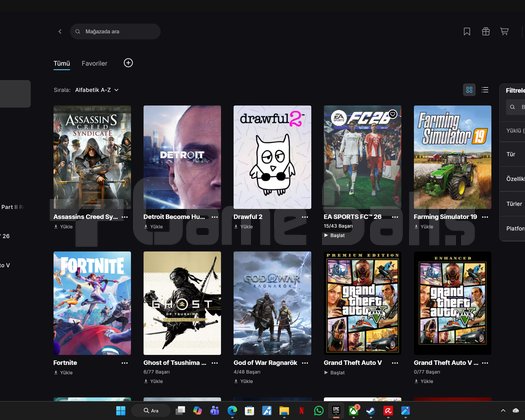
Task: Open WhatsApp from the taskbar
Action: point(319,411)
